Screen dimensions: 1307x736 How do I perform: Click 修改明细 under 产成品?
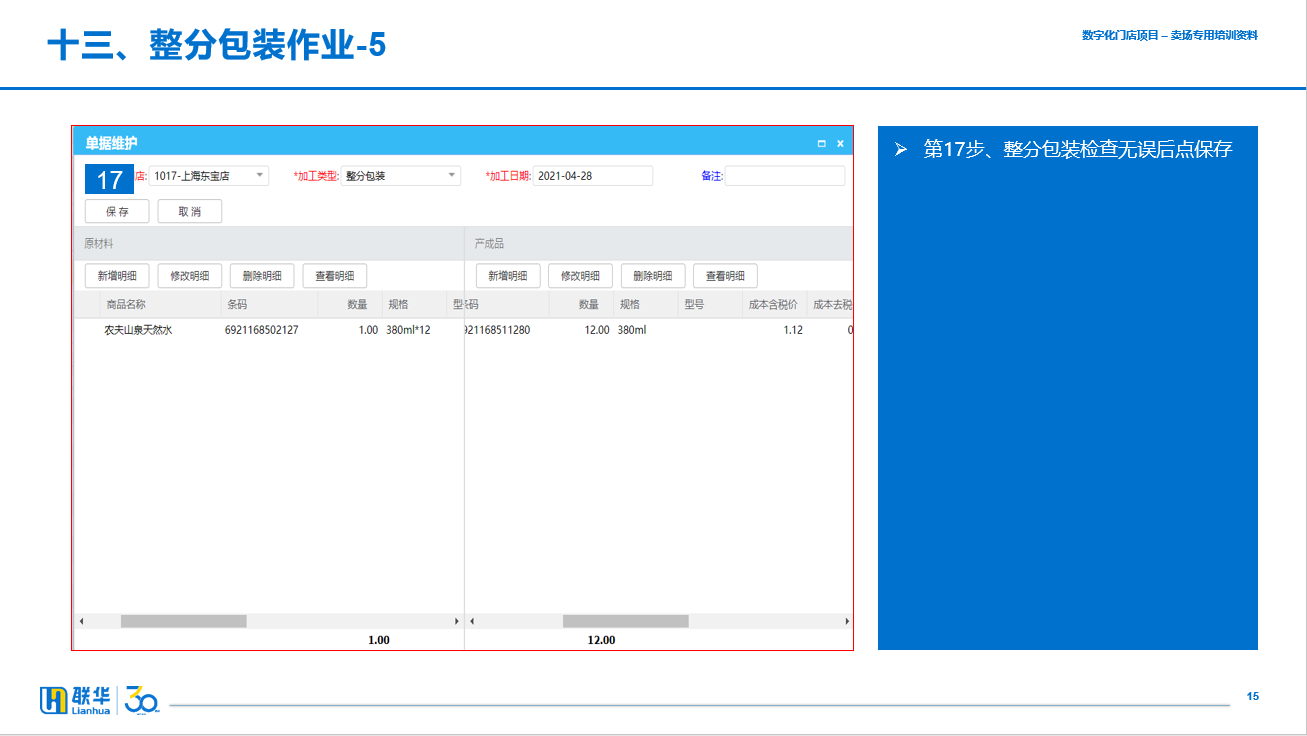point(580,276)
